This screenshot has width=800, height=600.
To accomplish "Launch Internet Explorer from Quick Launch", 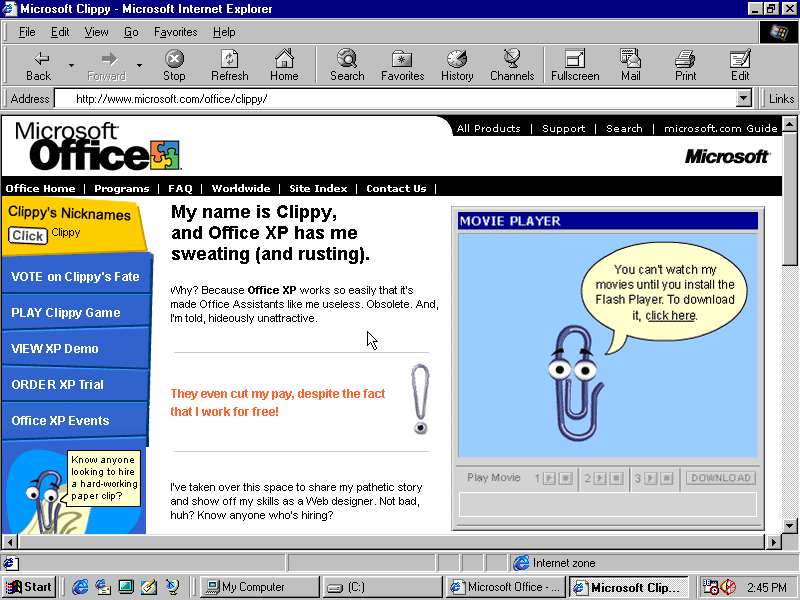I will (80, 587).
